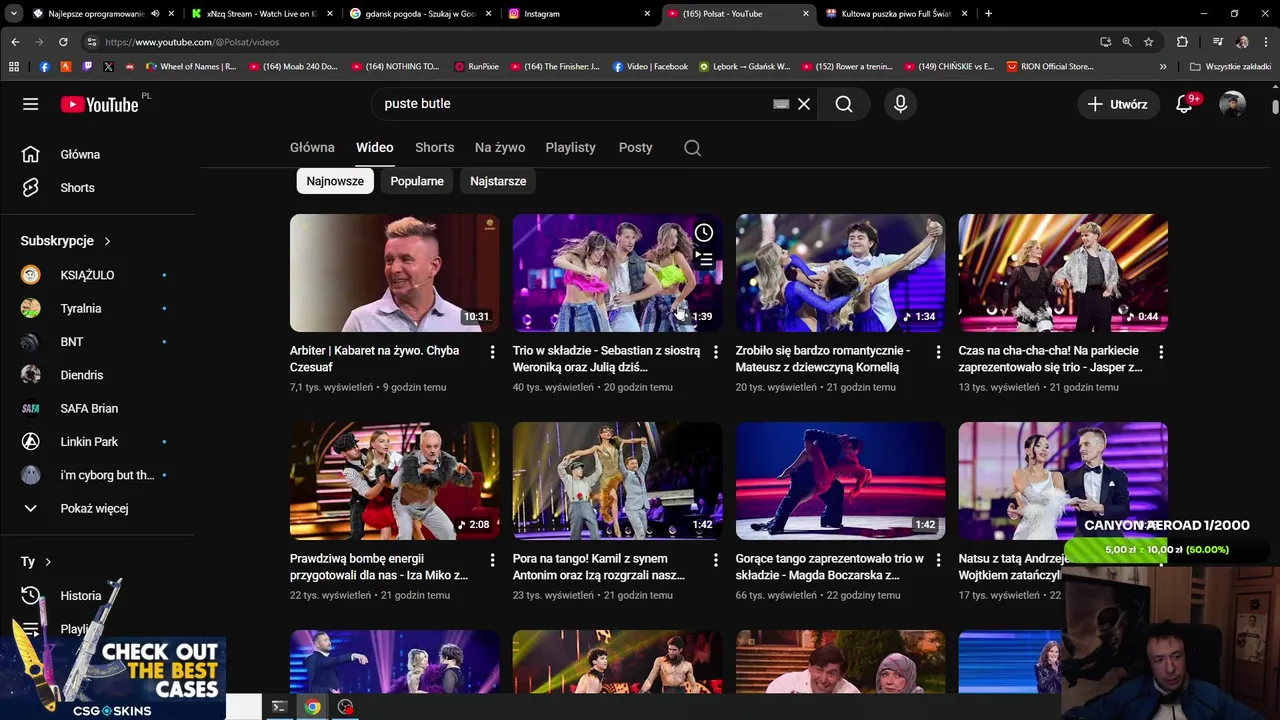Switch to the Na żywo channel tab
The image size is (1280, 720).
500,147
